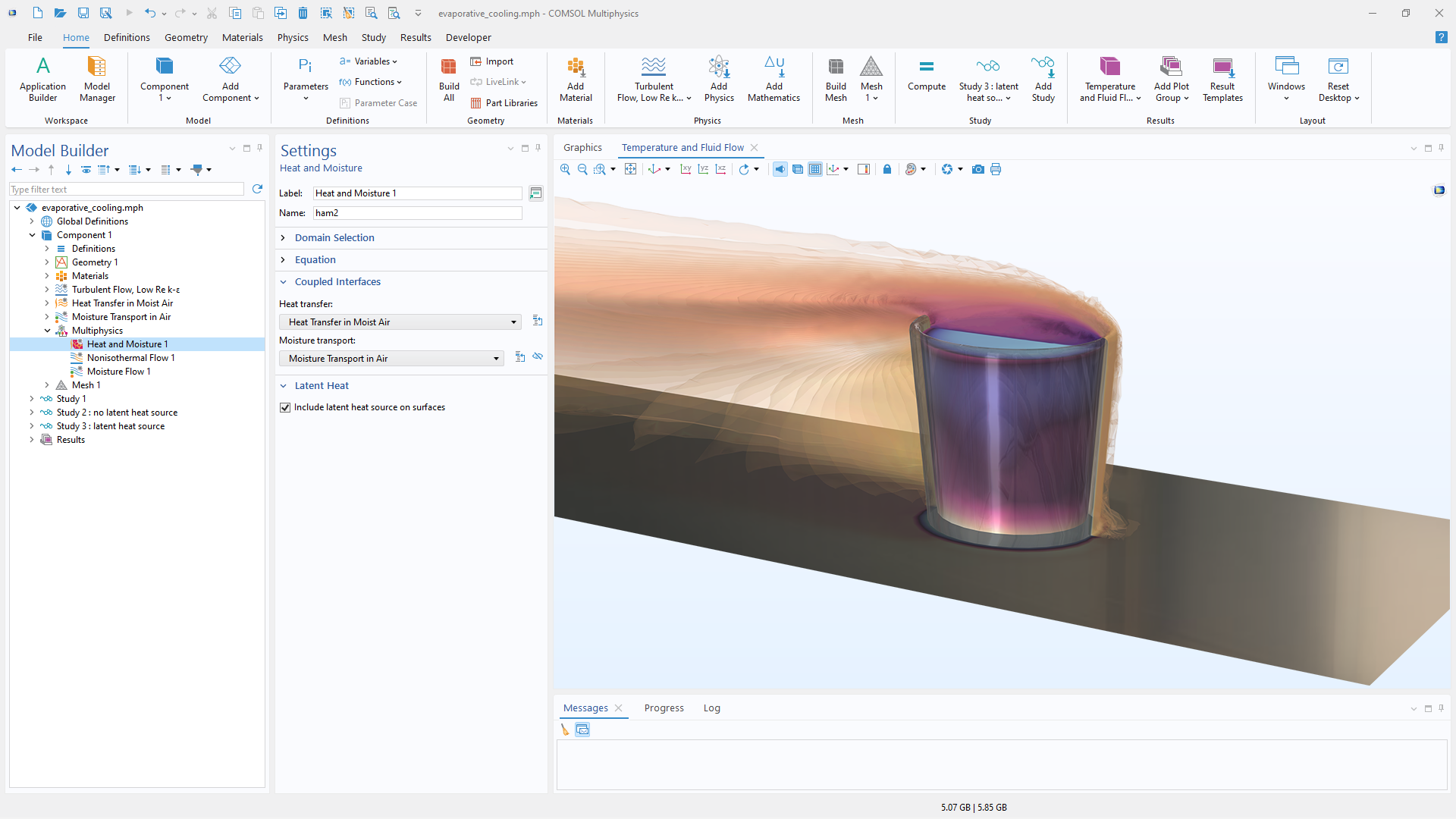
Task: Expand the Study 1 tree node
Action: pos(32,399)
